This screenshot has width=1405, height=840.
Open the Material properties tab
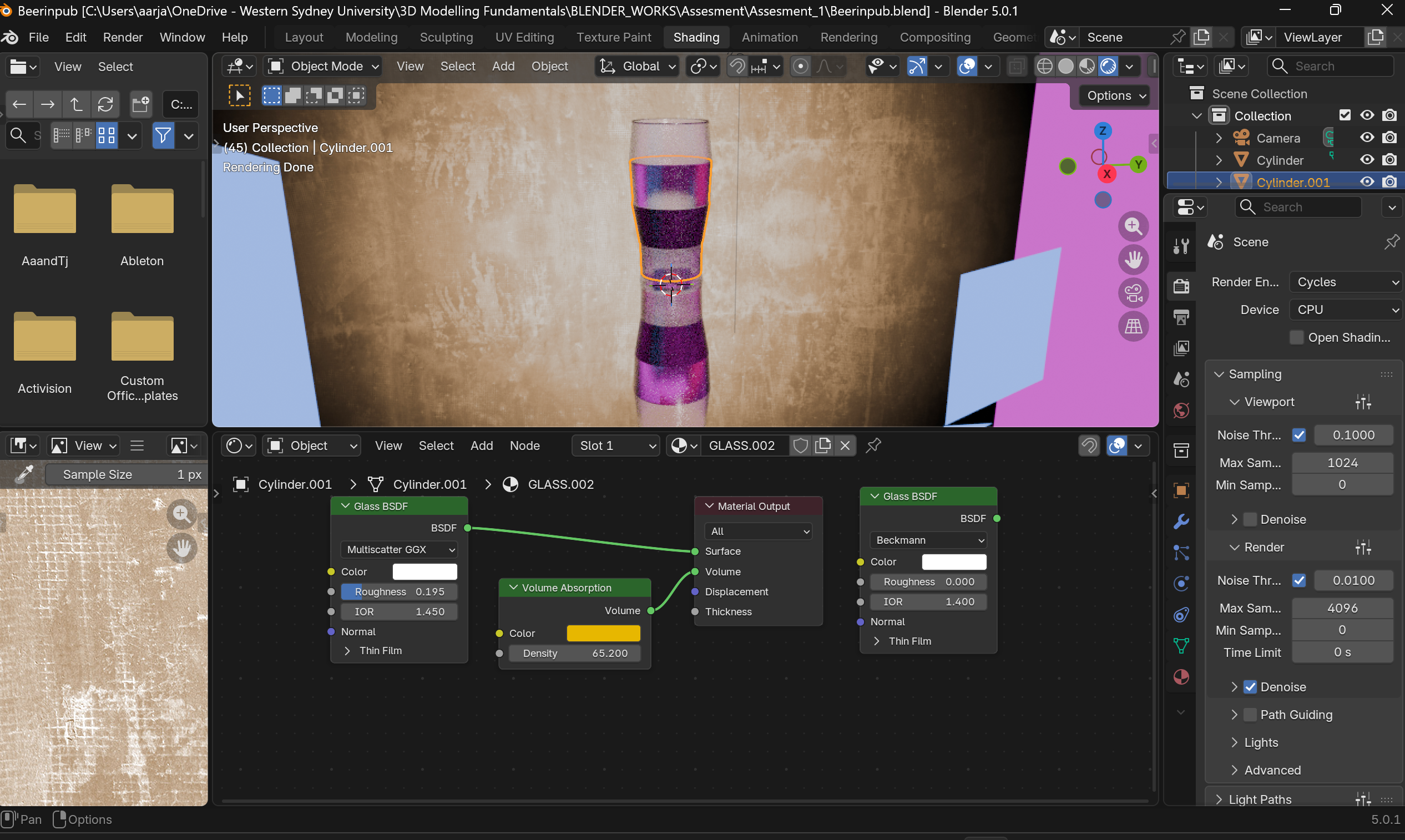(x=1181, y=677)
